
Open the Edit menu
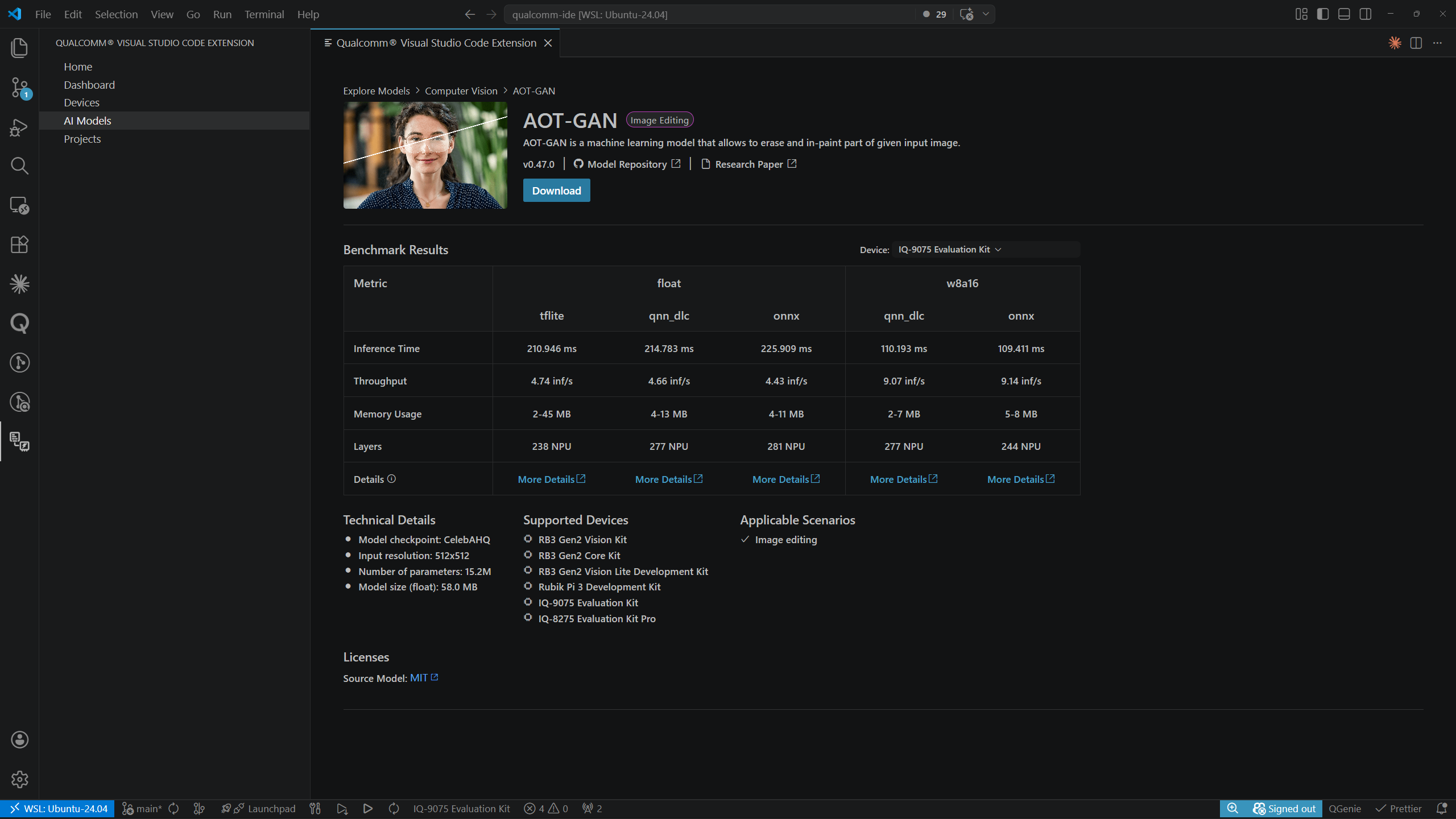pos(73,14)
